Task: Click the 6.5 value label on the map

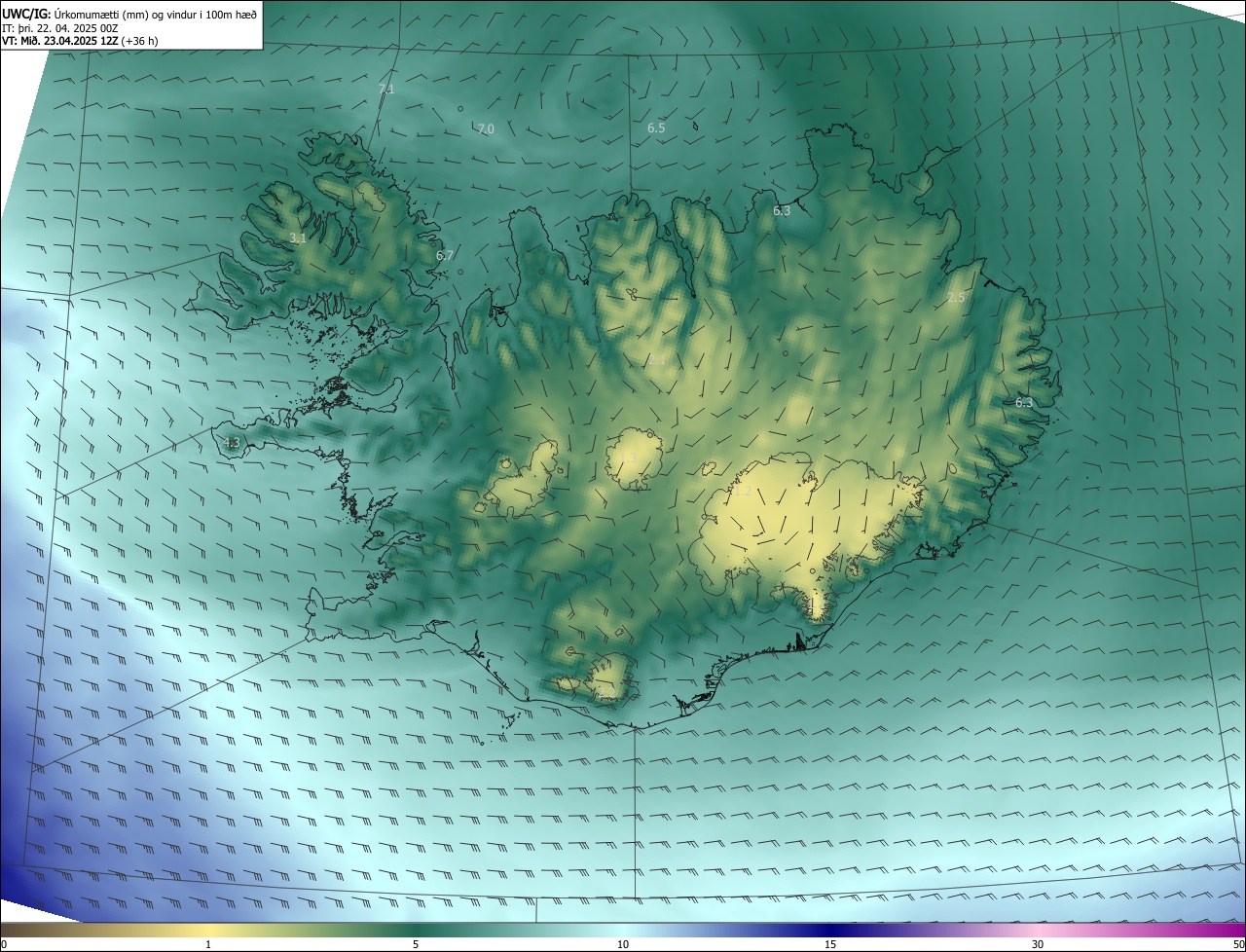Action: pyautogui.click(x=656, y=128)
